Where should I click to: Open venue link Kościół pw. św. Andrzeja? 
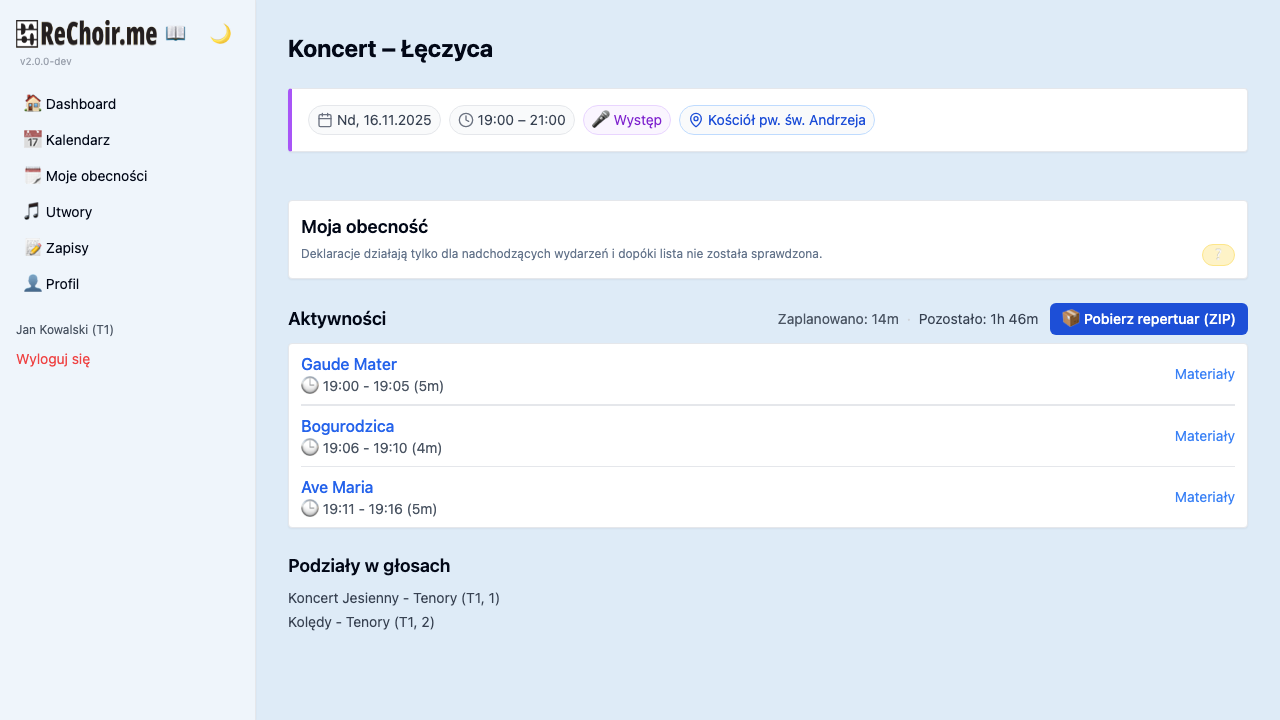click(787, 119)
